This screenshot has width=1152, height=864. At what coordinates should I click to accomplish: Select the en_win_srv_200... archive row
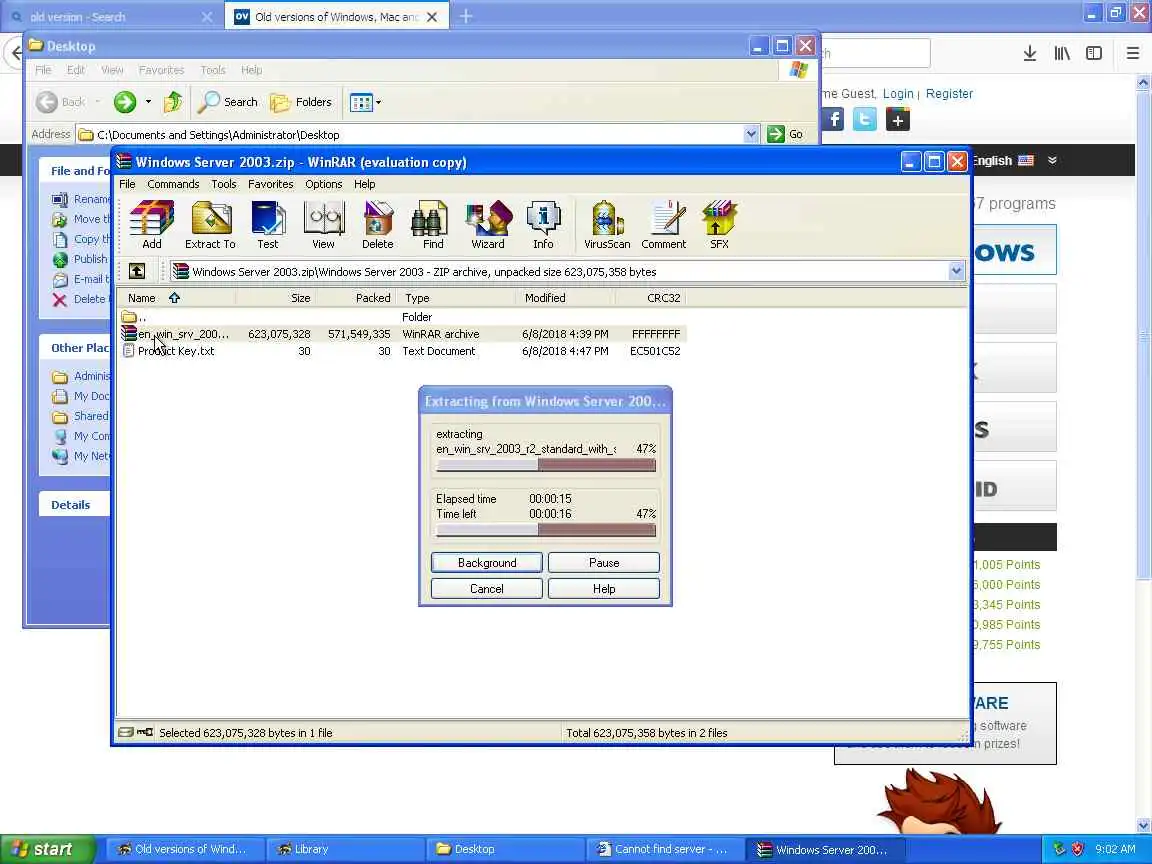(x=402, y=334)
